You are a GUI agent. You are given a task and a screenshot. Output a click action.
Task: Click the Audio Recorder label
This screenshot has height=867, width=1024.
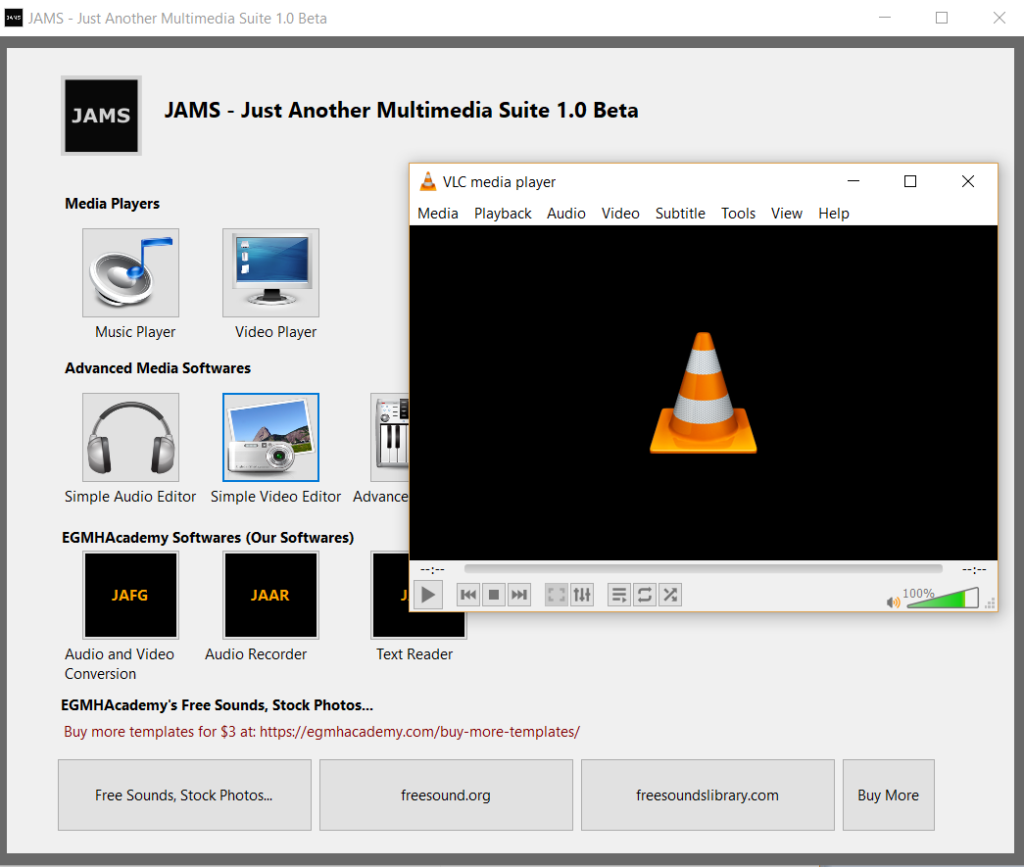pyautogui.click(x=255, y=654)
